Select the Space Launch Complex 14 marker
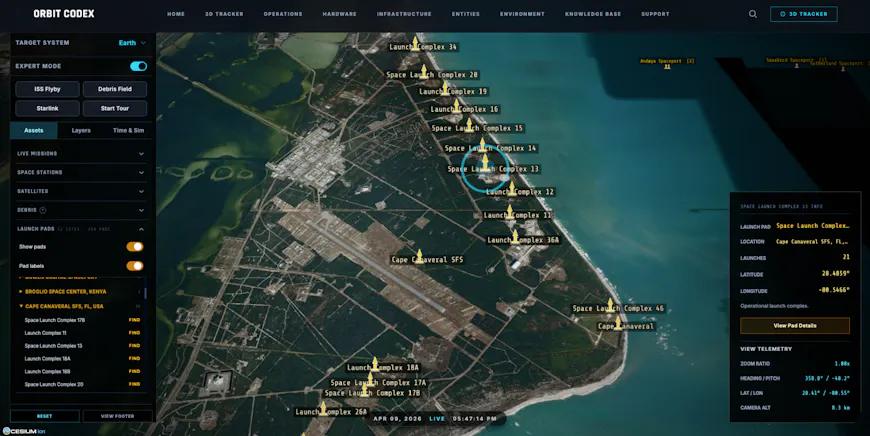Image resolution: width=870 pixels, height=436 pixels. coord(483,145)
